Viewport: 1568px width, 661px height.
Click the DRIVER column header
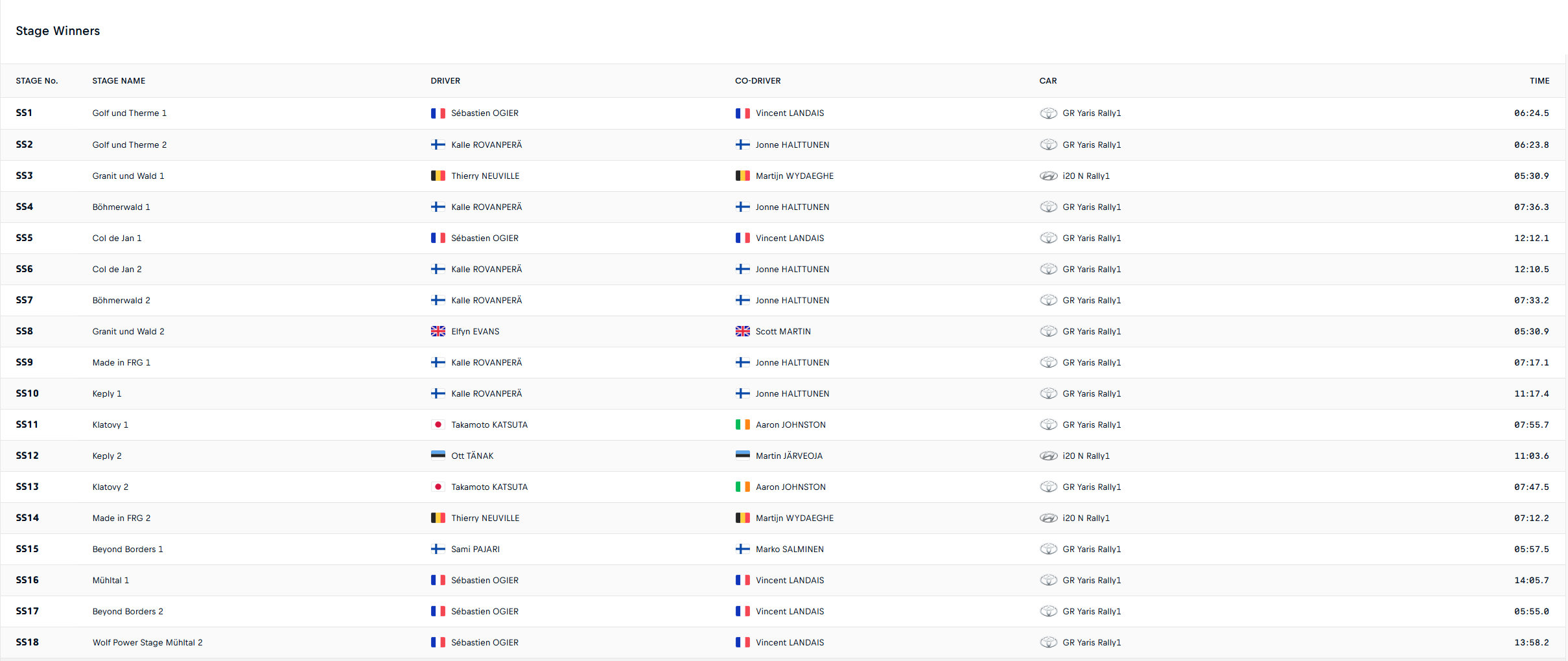[445, 81]
